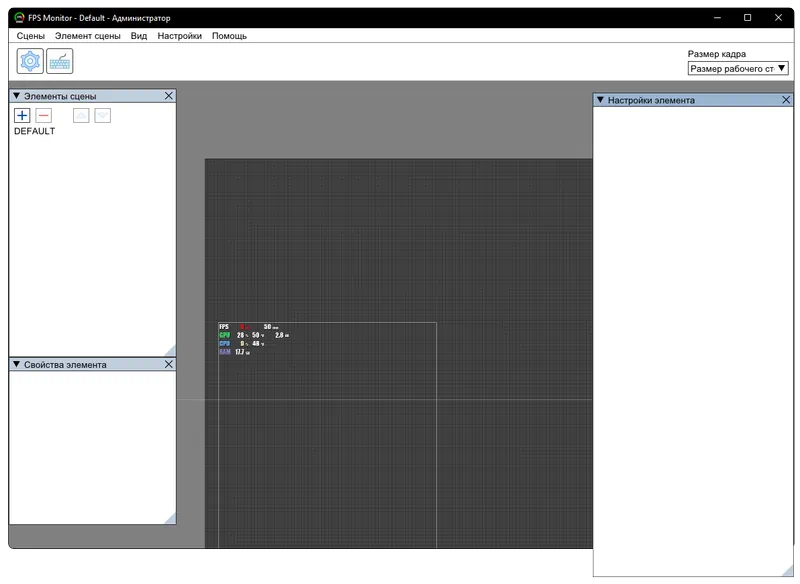Click the Свойства элемента panel resize grip
Viewport: 800px width, 584px height.
point(171,518)
